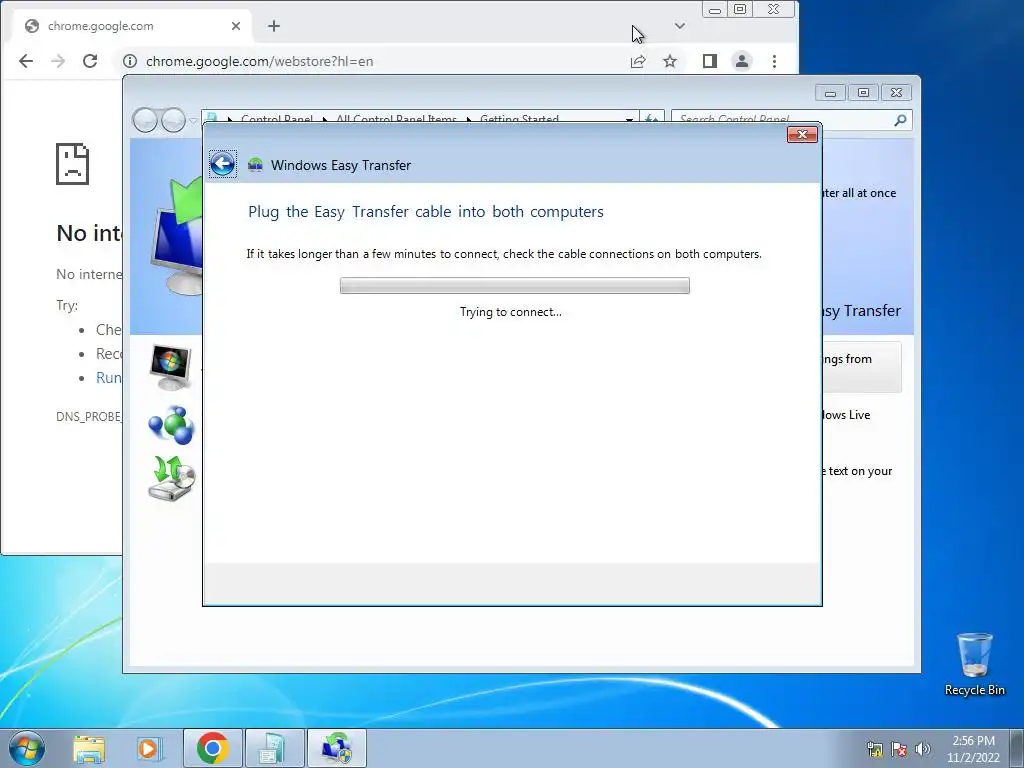
Task: Open the volume speaker tray icon
Action: tap(922, 749)
